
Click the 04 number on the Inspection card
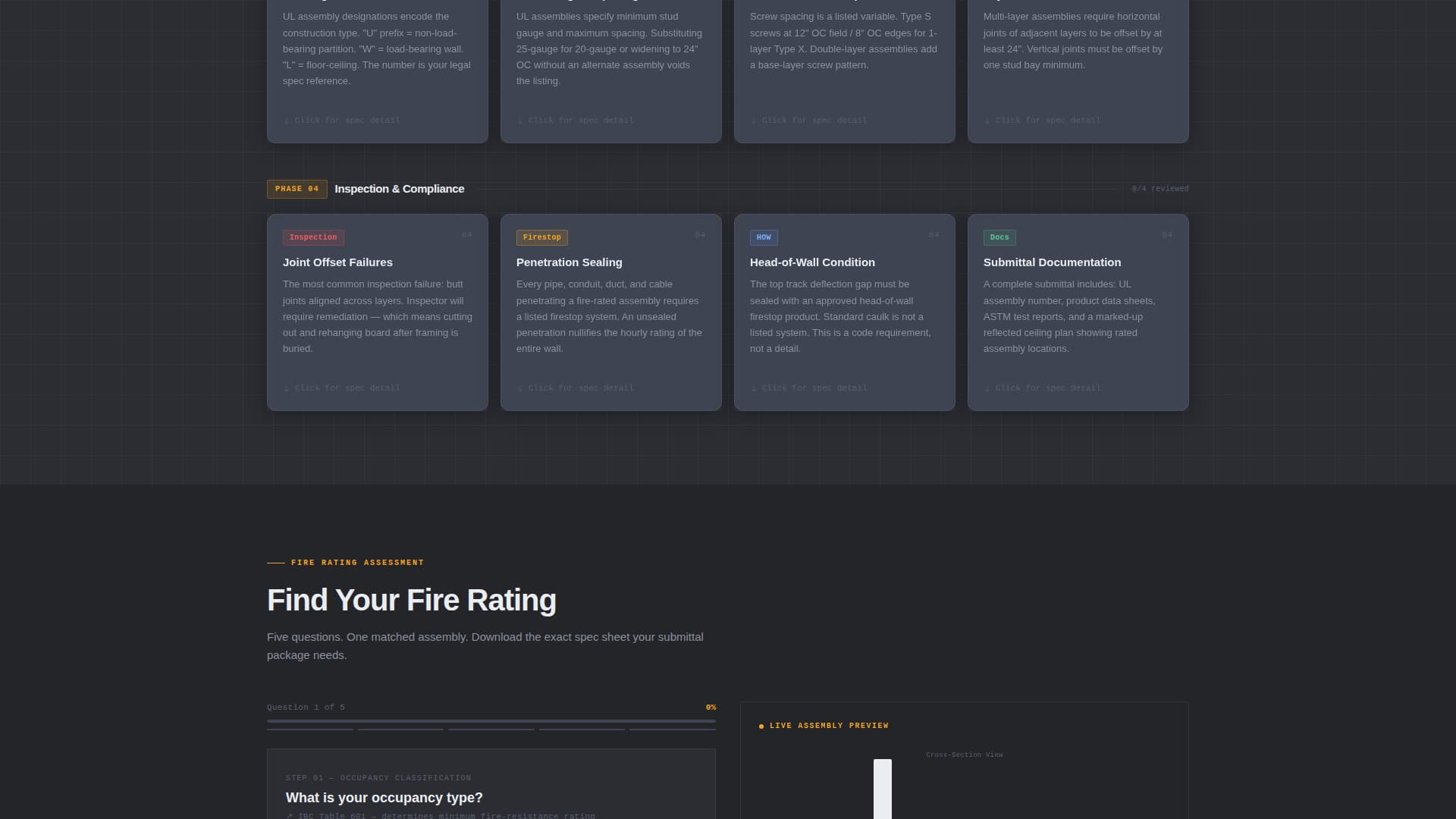[x=467, y=235]
